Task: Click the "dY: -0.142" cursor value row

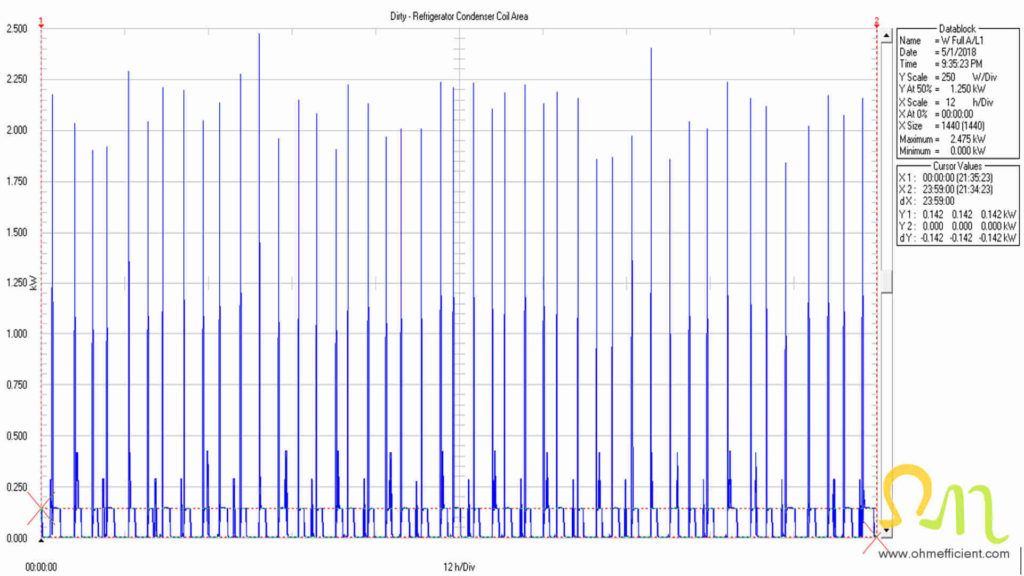Action: [957, 238]
